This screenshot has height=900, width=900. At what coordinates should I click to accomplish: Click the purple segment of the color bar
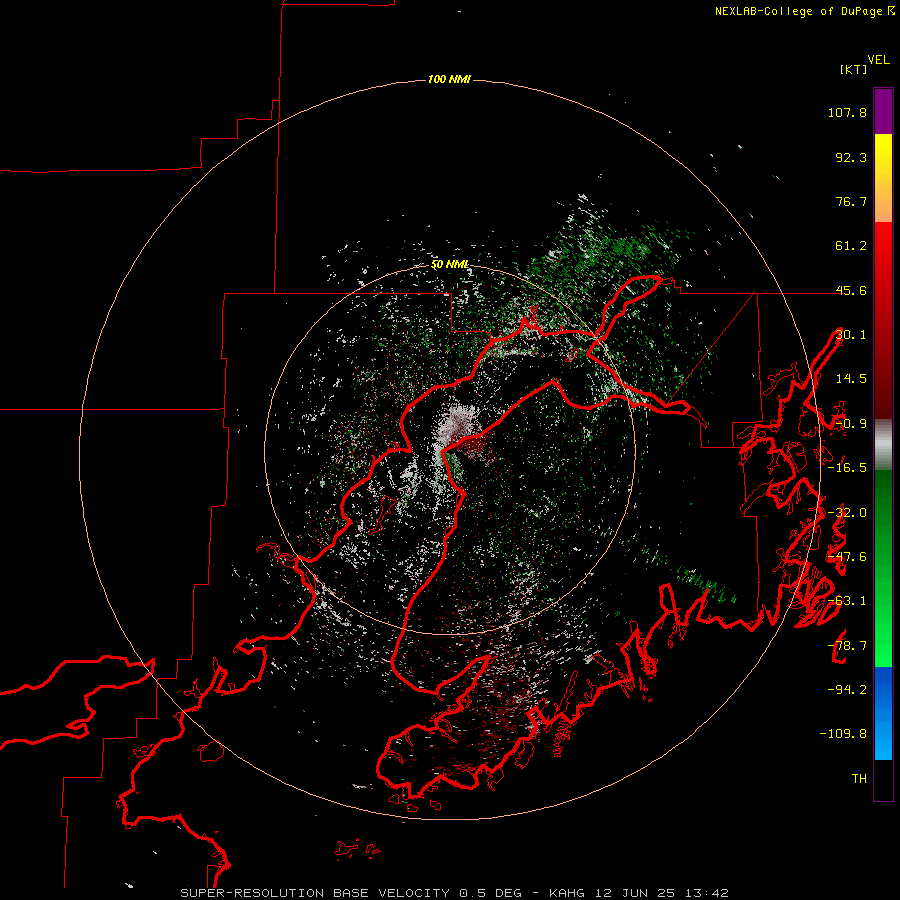pos(883,112)
